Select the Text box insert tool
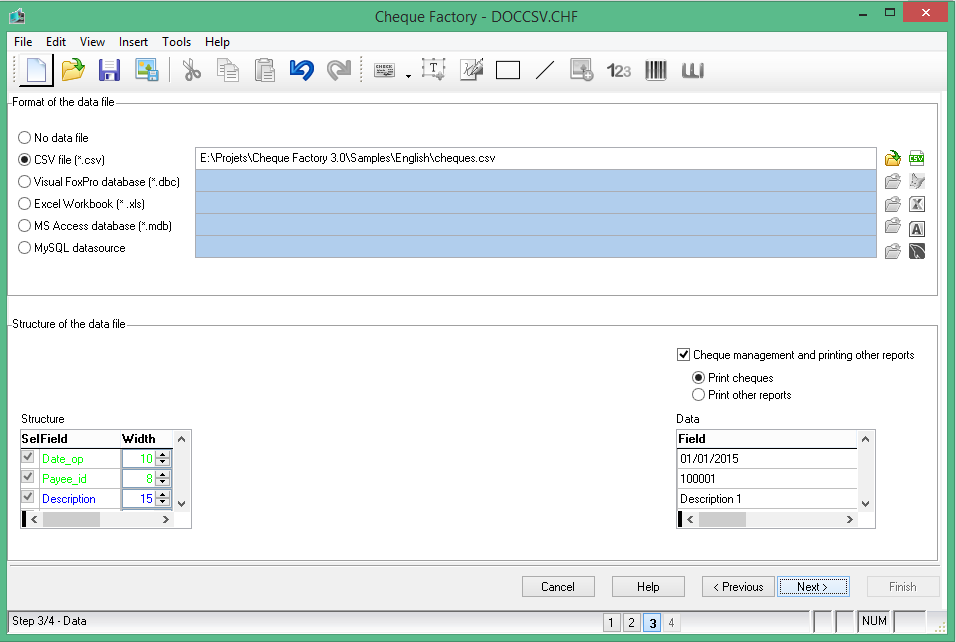 [433, 70]
